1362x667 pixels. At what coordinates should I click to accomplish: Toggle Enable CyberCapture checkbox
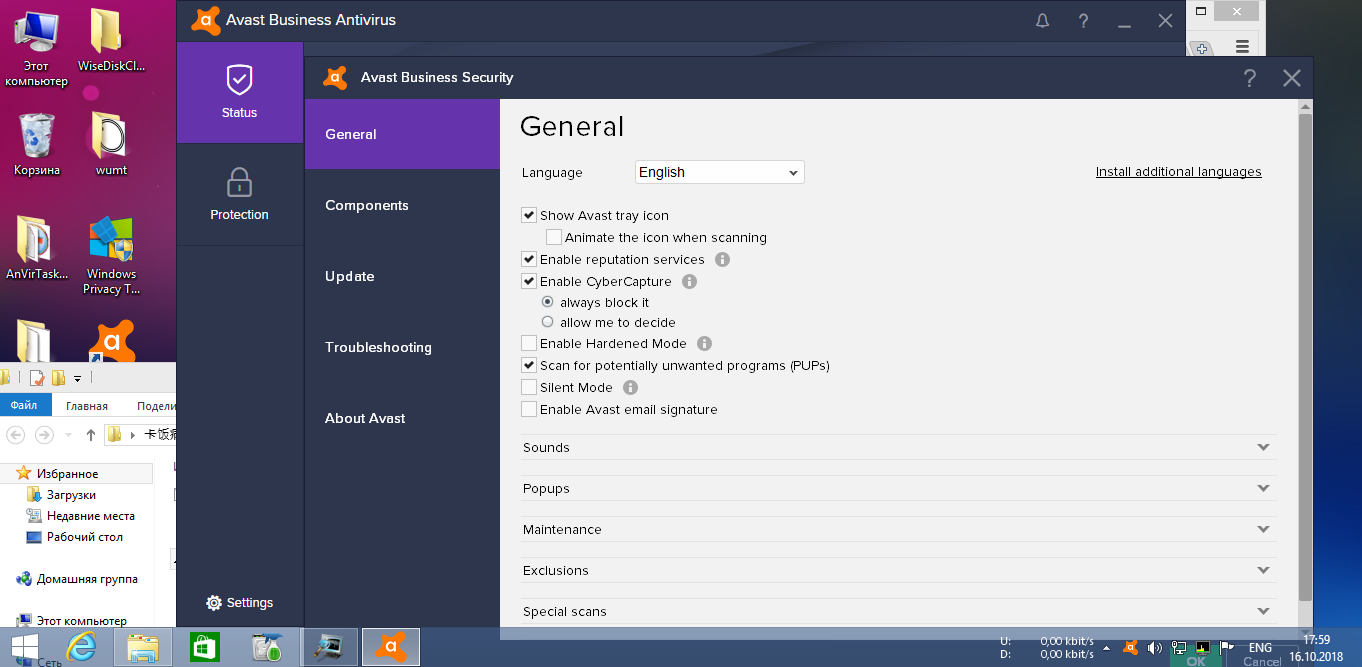[x=529, y=282]
